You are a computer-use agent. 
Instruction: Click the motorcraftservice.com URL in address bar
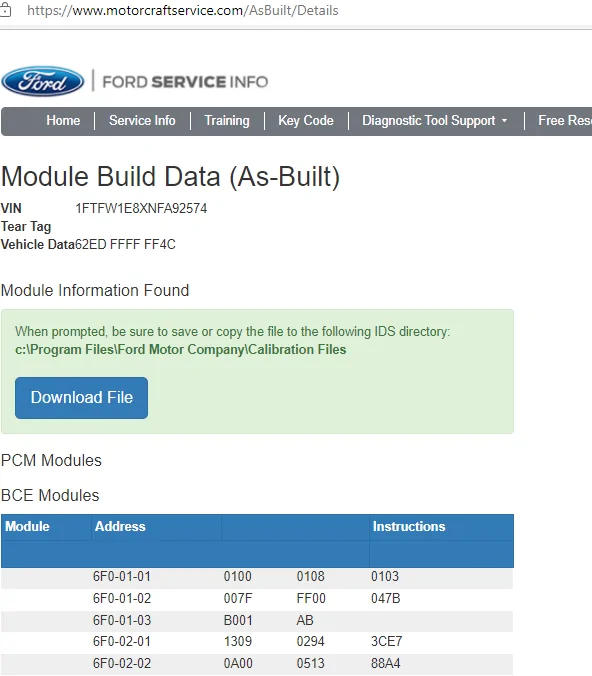183,10
